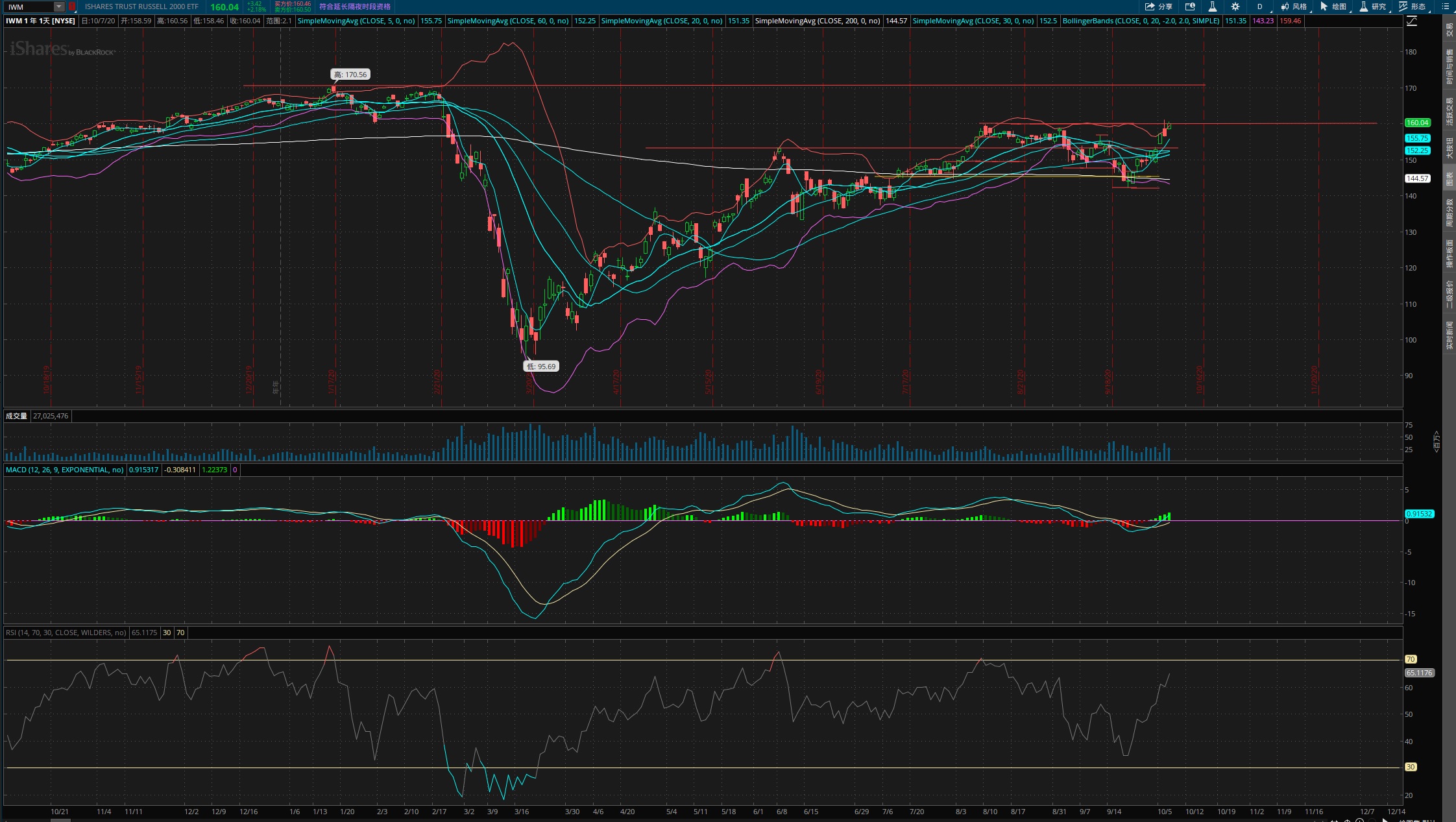Open the list menu icon at toolbar end
Image resolution: width=1456 pixels, height=822 pixels.
coord(1445,6)
